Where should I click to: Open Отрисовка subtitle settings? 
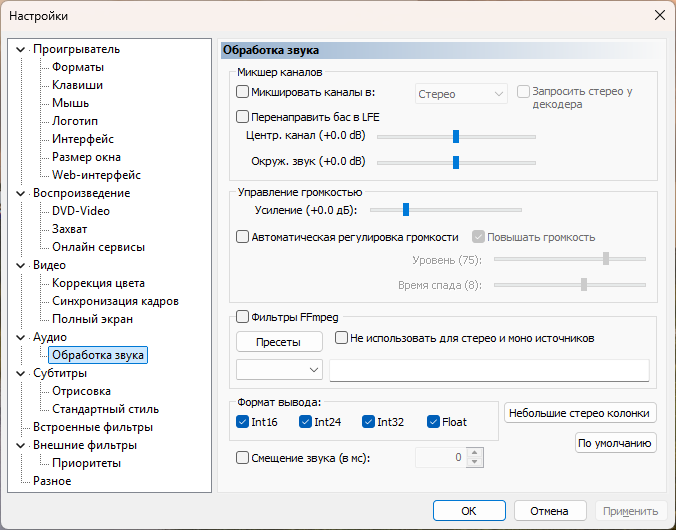click(81, 391)
